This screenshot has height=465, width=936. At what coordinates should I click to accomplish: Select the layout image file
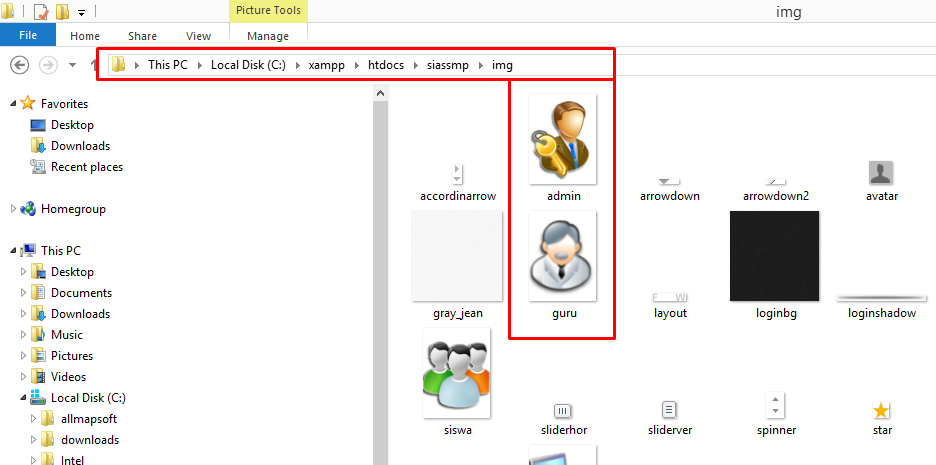670,306
